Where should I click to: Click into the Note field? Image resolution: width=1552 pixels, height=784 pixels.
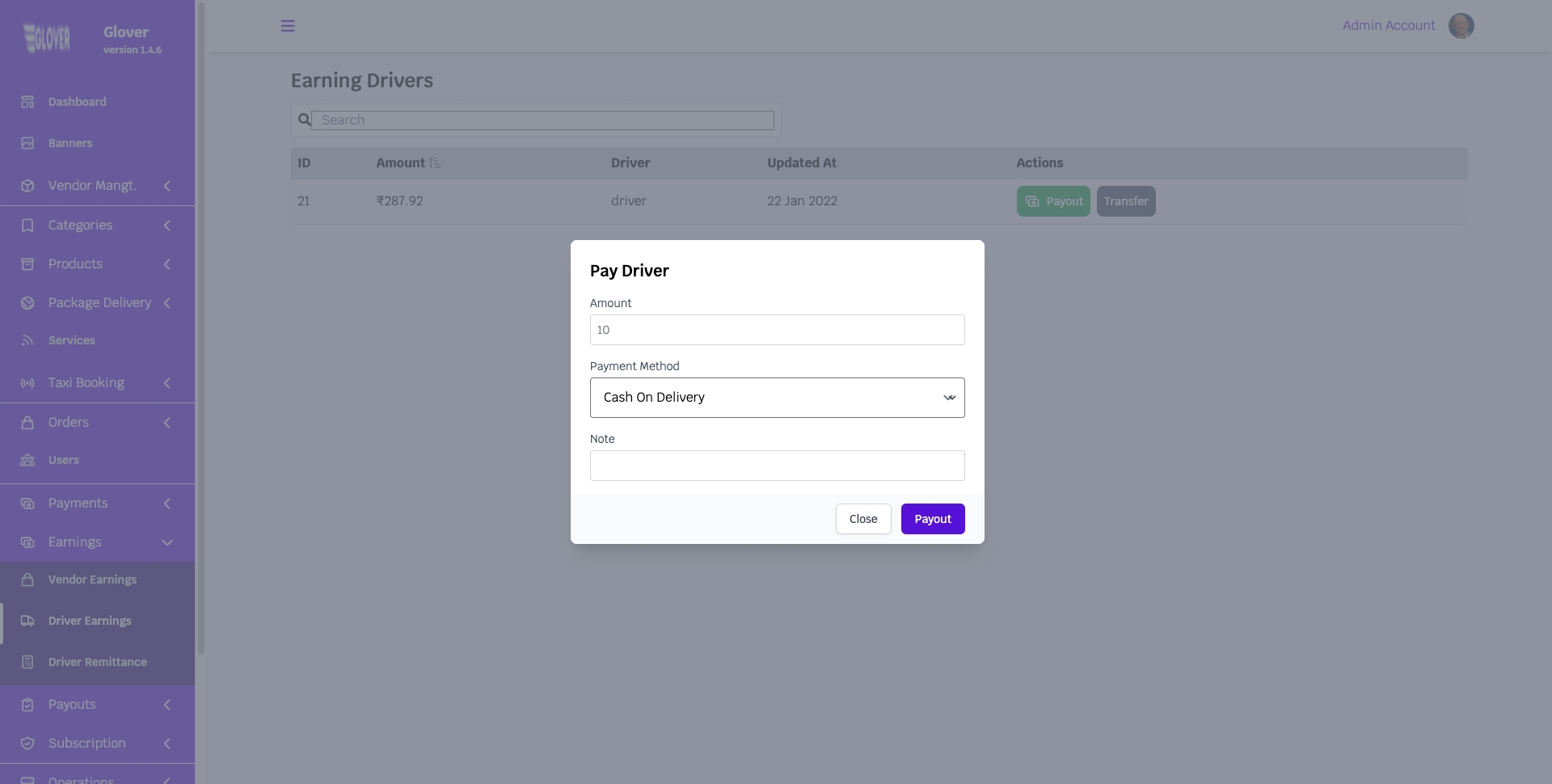[777, 466]
